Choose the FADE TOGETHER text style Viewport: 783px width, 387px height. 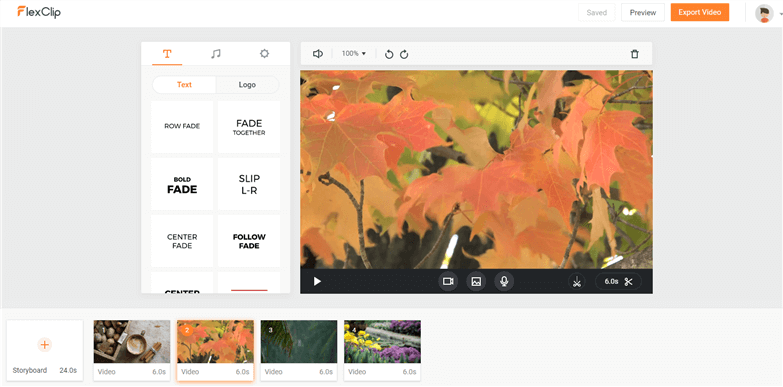coord(249,127)
